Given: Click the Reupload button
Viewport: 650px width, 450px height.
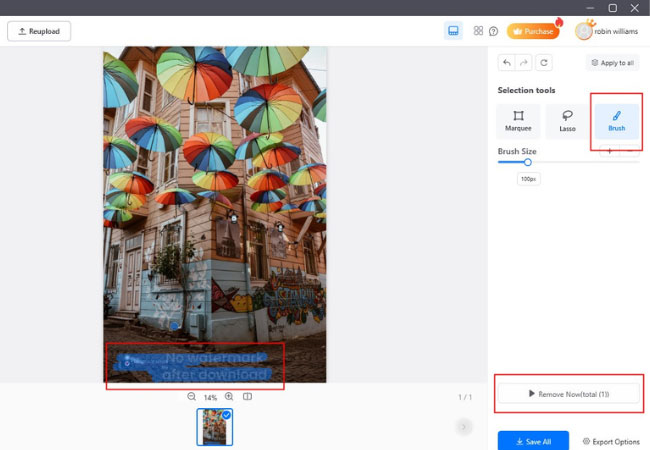Looking at the screenshot, I should 39,31.
